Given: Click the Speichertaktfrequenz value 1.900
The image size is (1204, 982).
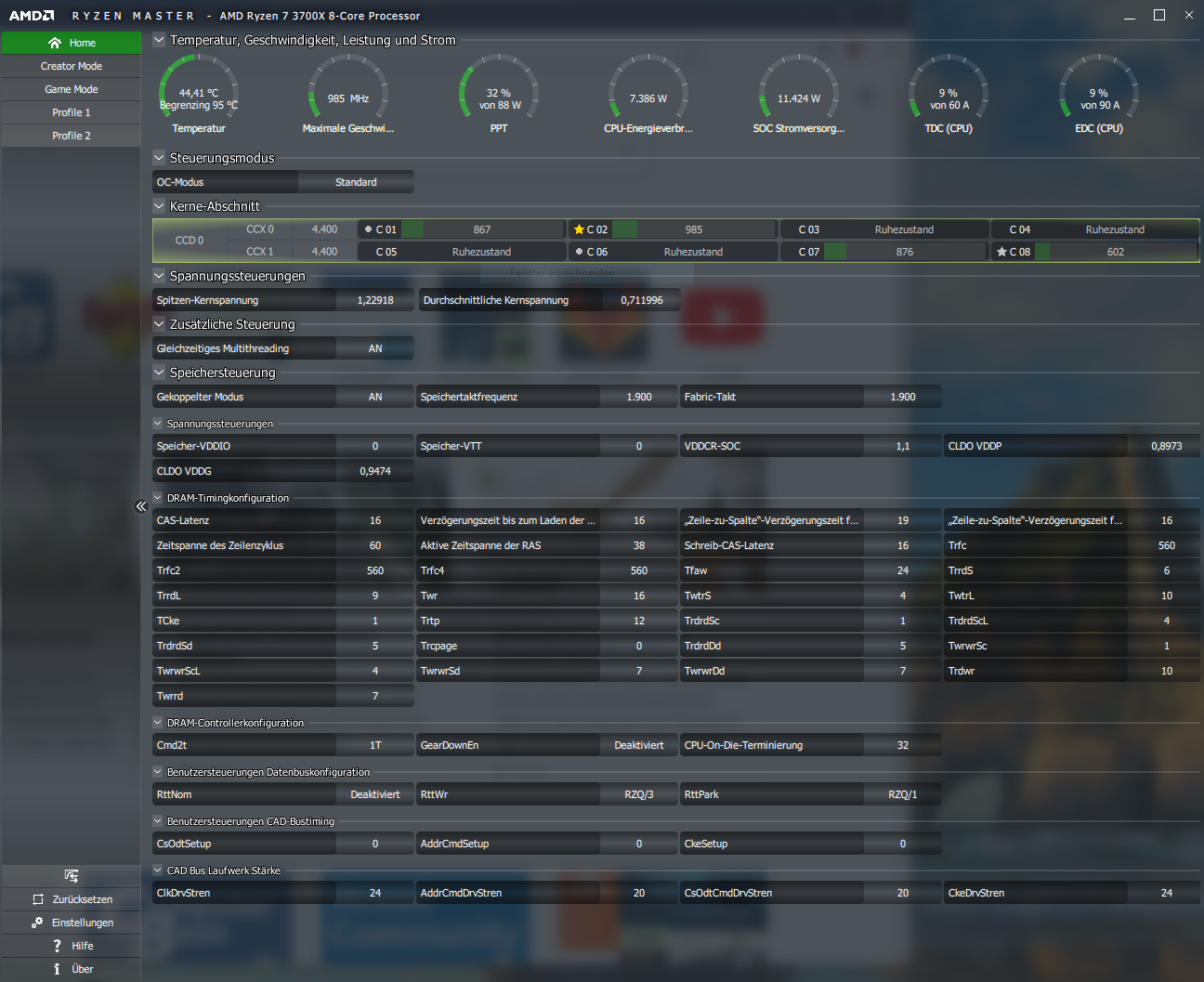Looking at the screenshot, I should coord(639,397).
